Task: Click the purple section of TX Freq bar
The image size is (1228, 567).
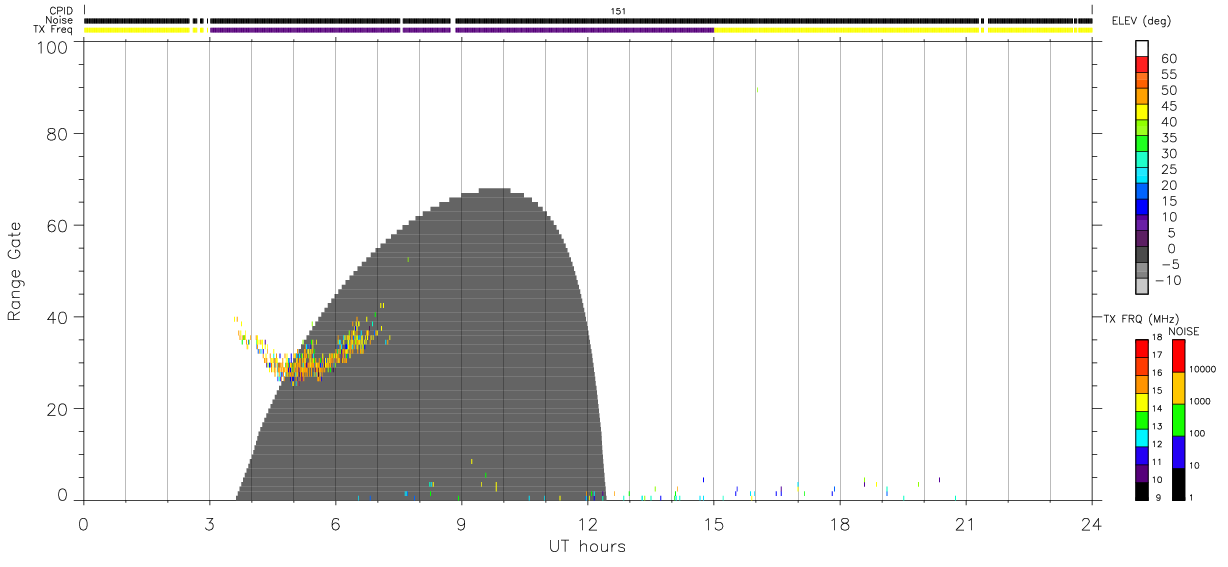Action: click(461, 30)
